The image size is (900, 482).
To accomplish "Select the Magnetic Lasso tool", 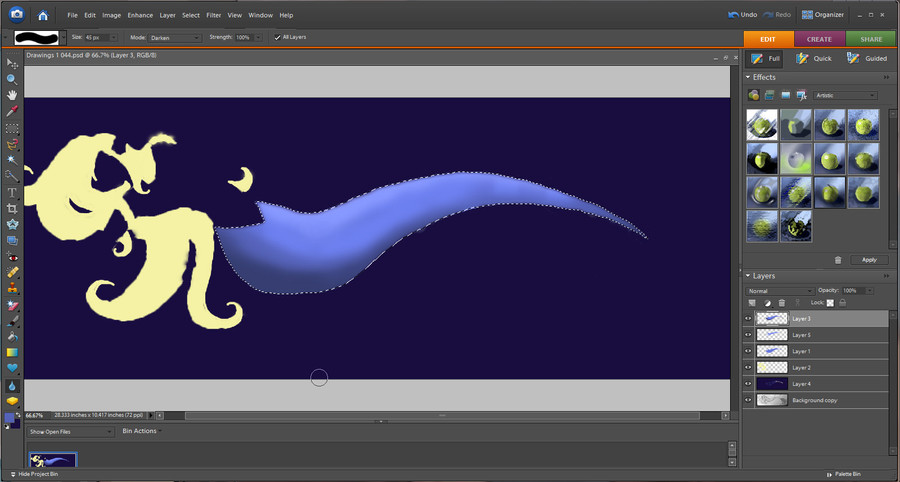I will [x=12, y=144].
